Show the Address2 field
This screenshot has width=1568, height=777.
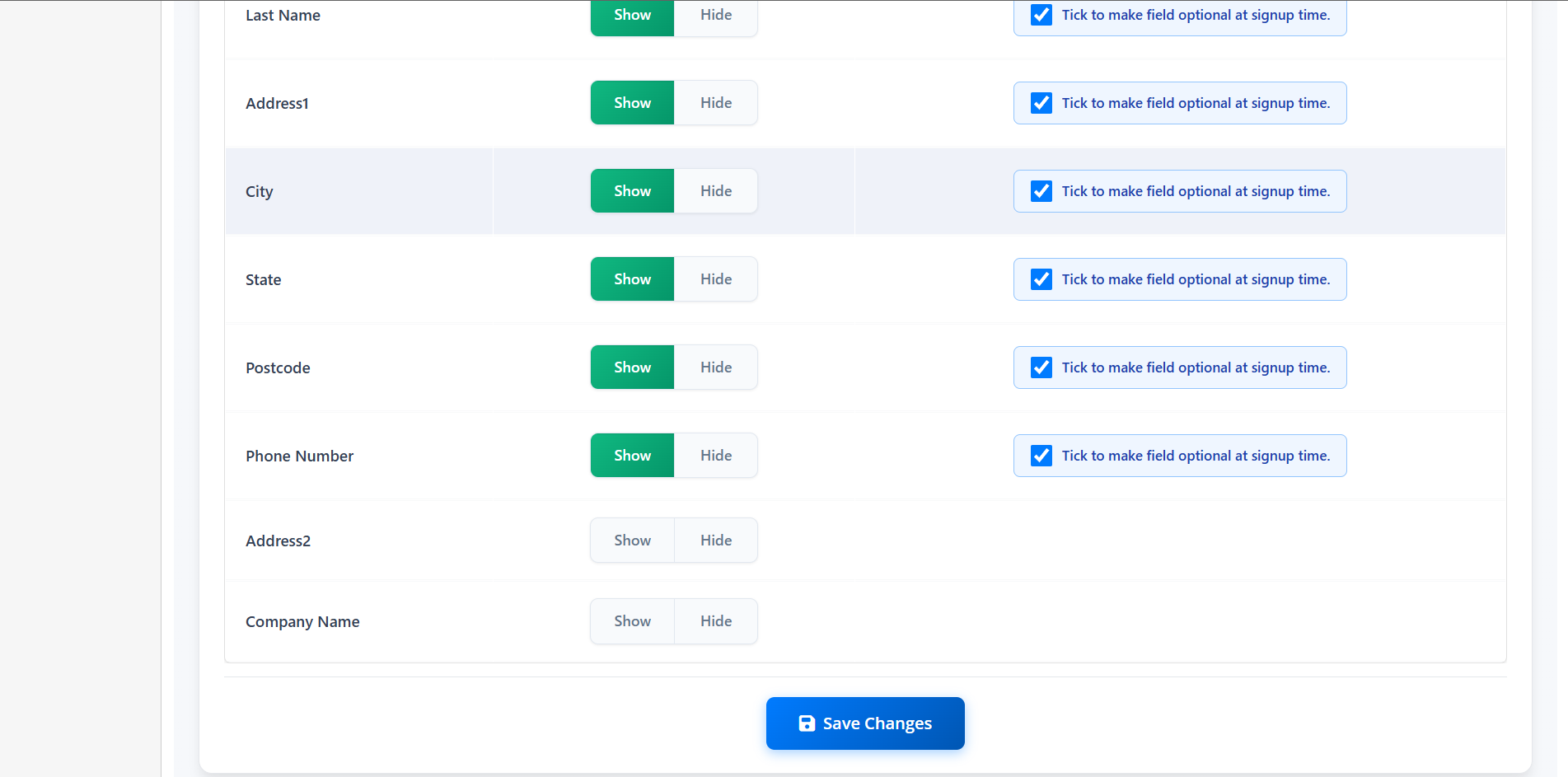coord(631,540)
